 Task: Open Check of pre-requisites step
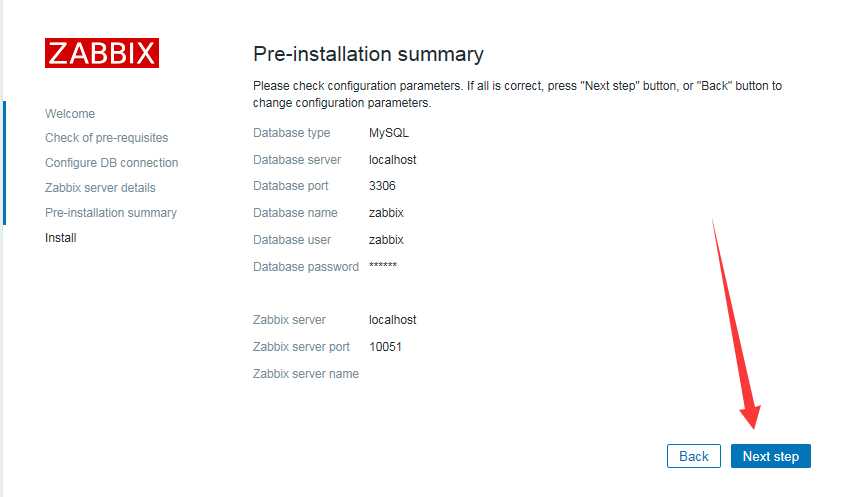coord(106,138)
